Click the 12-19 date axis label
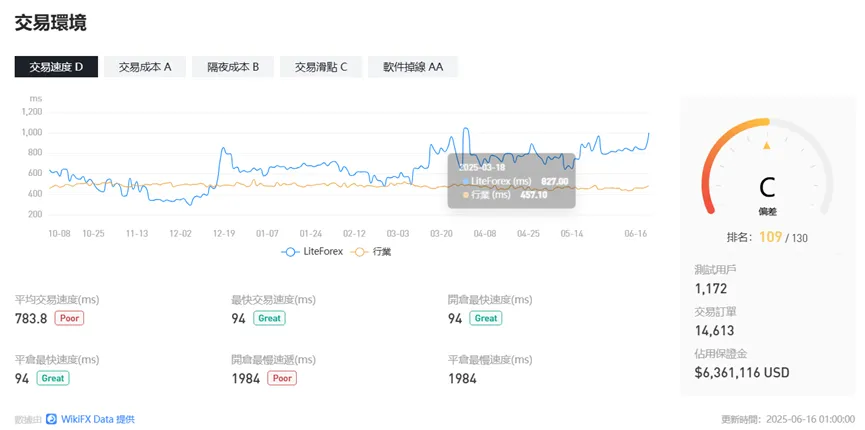865x430 pixels. tap(224, 233)
